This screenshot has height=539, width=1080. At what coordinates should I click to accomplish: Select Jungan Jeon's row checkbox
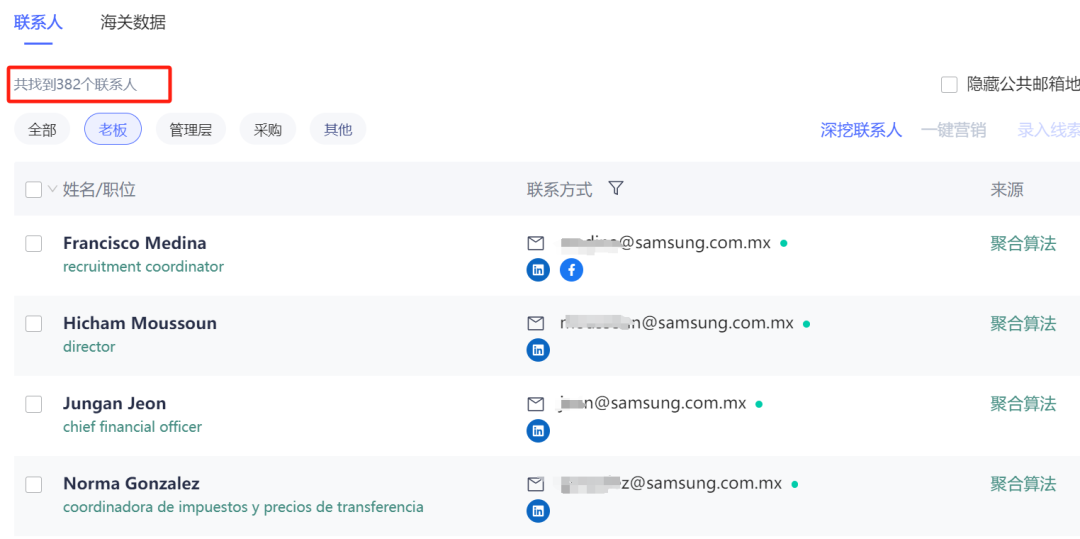click(34, 404)
